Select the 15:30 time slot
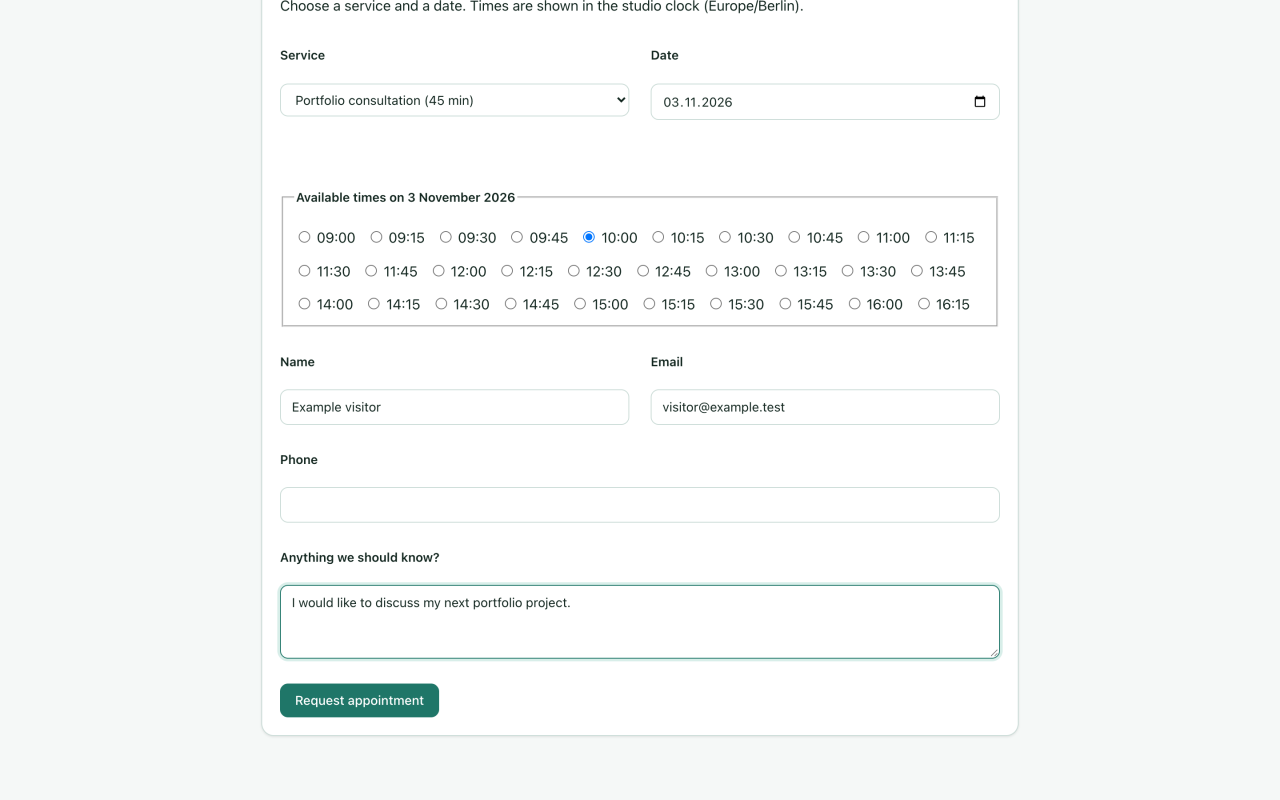 (x=716, y=304)
